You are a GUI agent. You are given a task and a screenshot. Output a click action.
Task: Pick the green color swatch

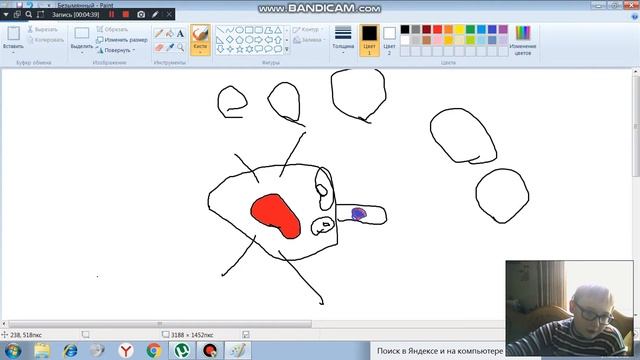coord(470,29)
